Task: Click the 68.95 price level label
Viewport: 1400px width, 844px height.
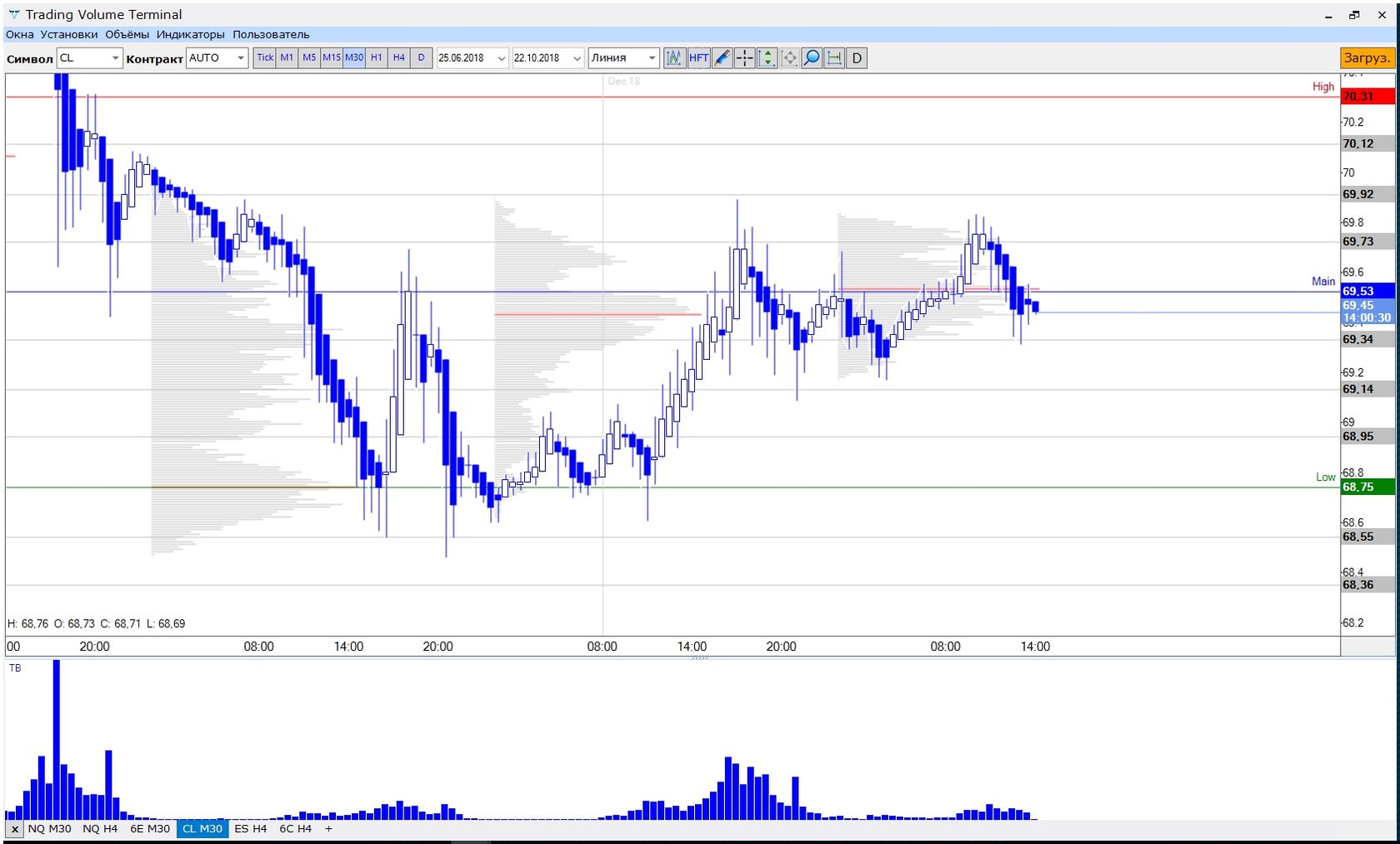Action: tap(1367, 437)
